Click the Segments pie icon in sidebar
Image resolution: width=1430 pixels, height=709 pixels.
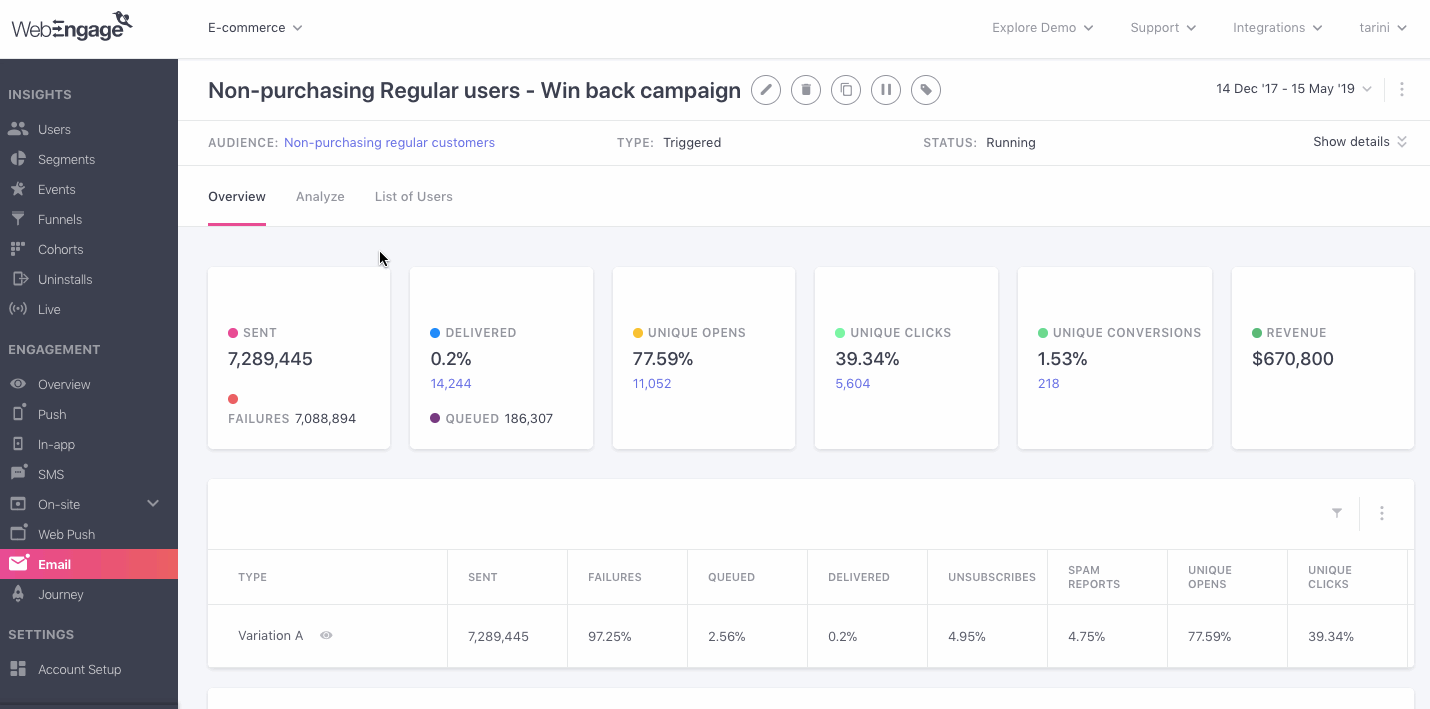coord(18,159)
